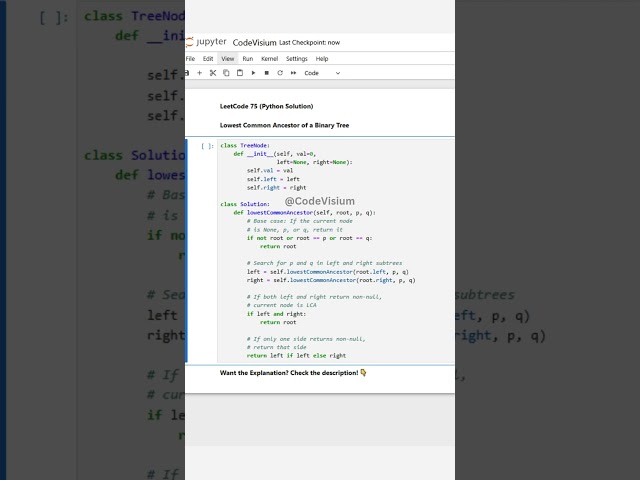Open the View menu
The height and width of the screenshot is (480, 640).
[228, 59]
